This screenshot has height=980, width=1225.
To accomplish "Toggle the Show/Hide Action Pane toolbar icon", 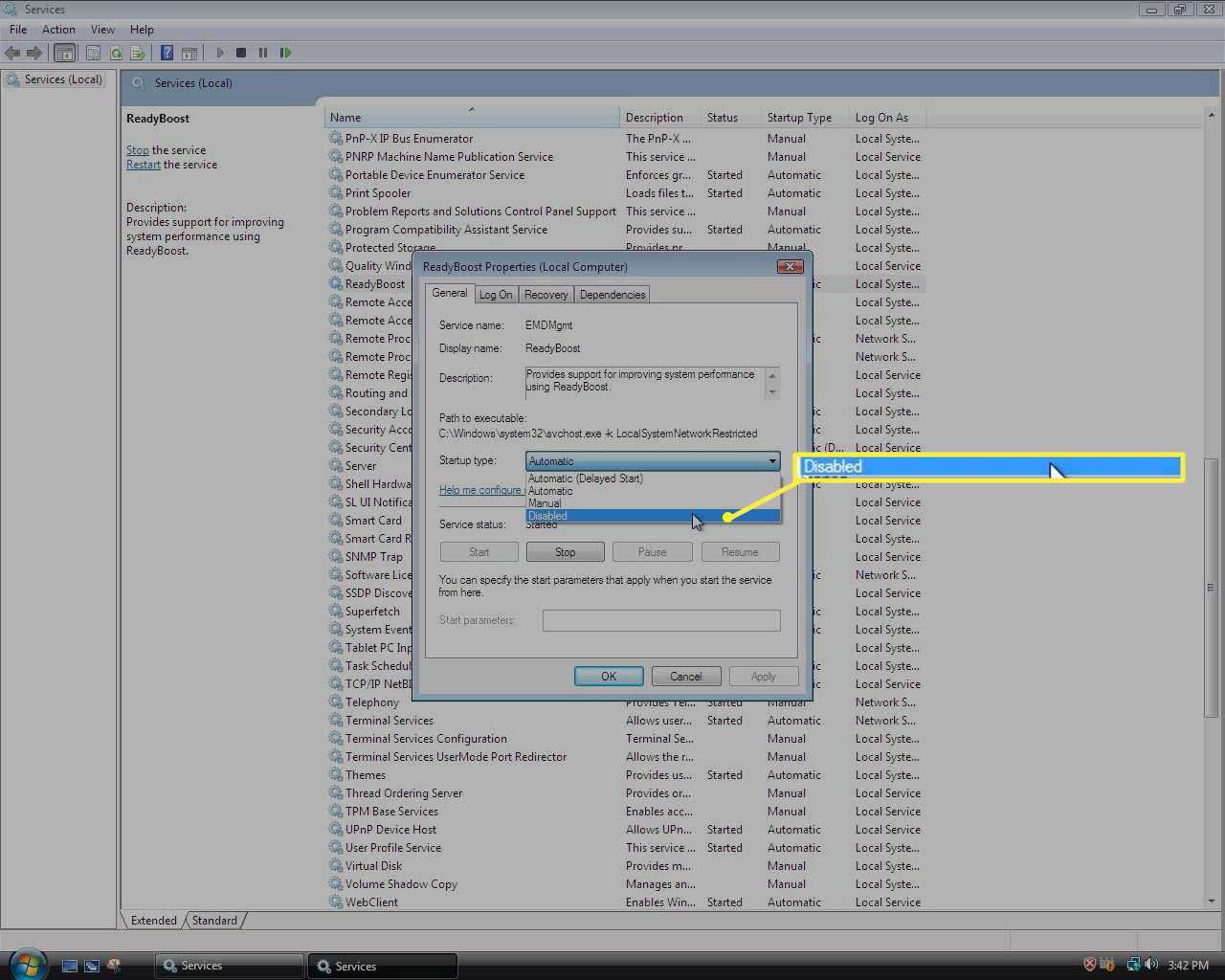I will coord(189,53).
